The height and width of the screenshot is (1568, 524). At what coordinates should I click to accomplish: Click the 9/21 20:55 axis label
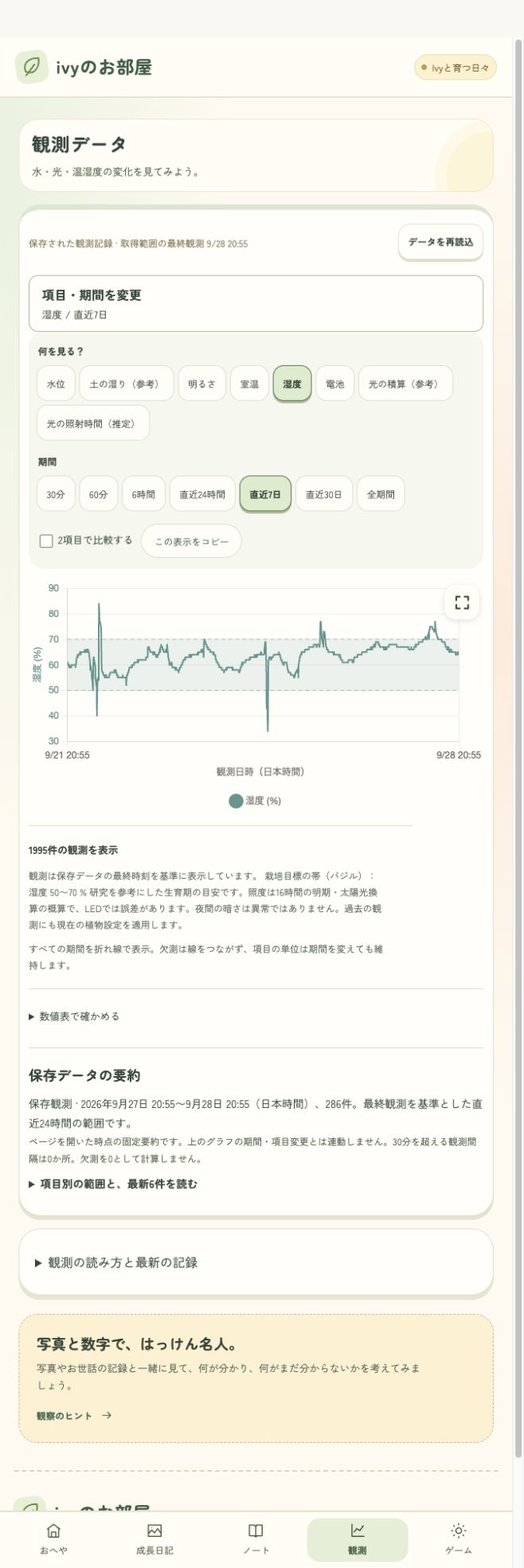click(x=67, y=755)
